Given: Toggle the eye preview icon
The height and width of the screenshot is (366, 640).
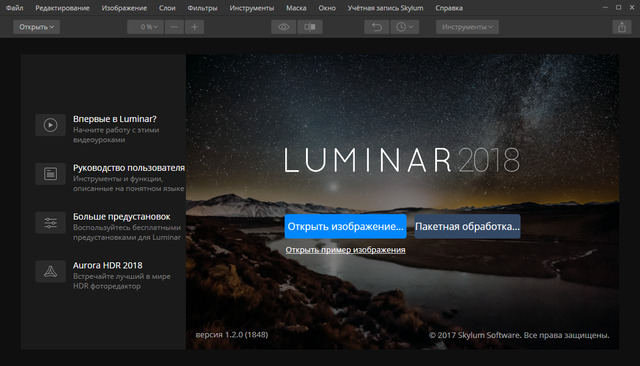Looking at the screenshot, I should click(x=284, y=27).
